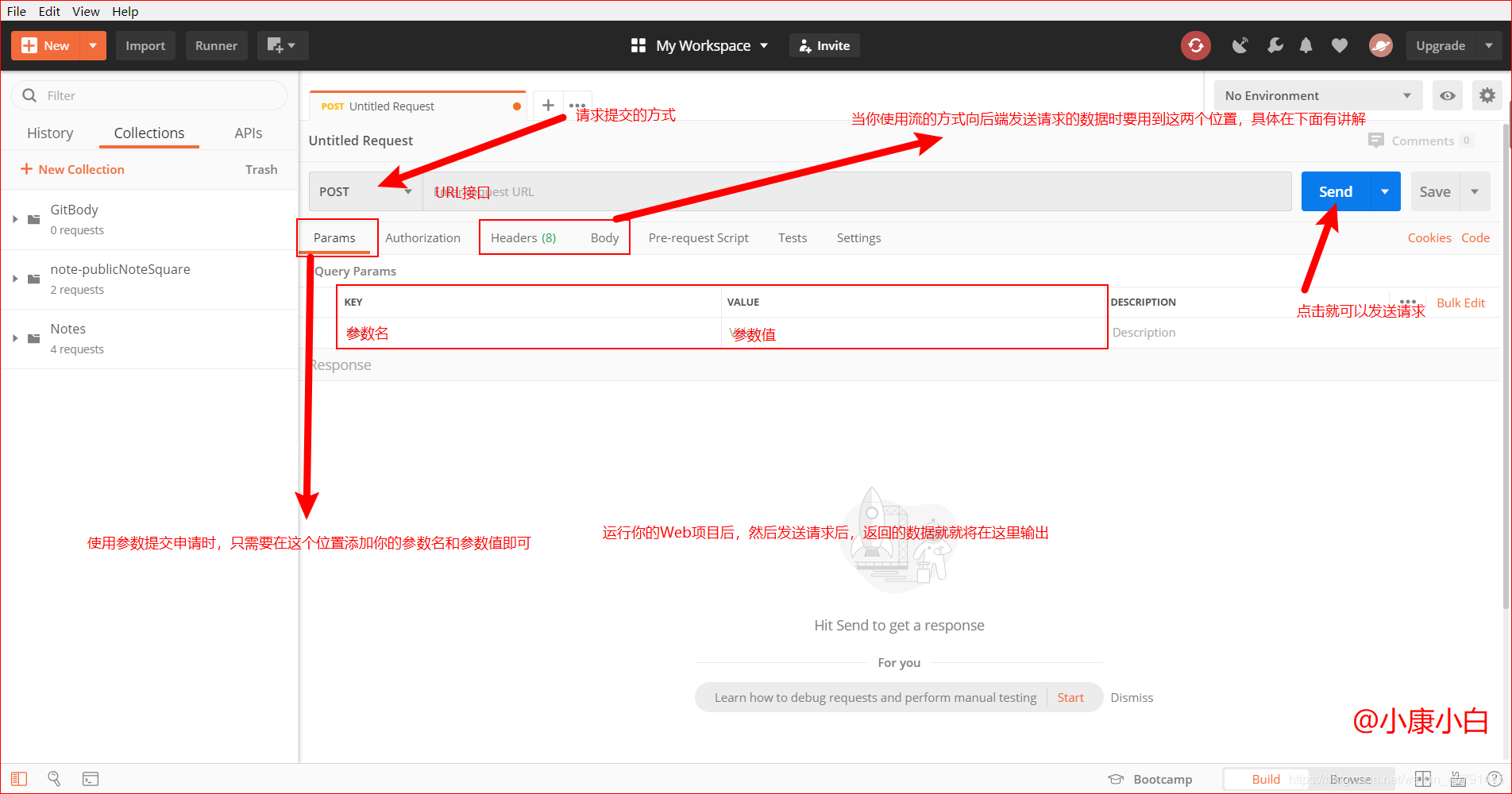Expand the note-publicNoteSquare collection
Screen dimensions: 1512x794
point(15,279)
